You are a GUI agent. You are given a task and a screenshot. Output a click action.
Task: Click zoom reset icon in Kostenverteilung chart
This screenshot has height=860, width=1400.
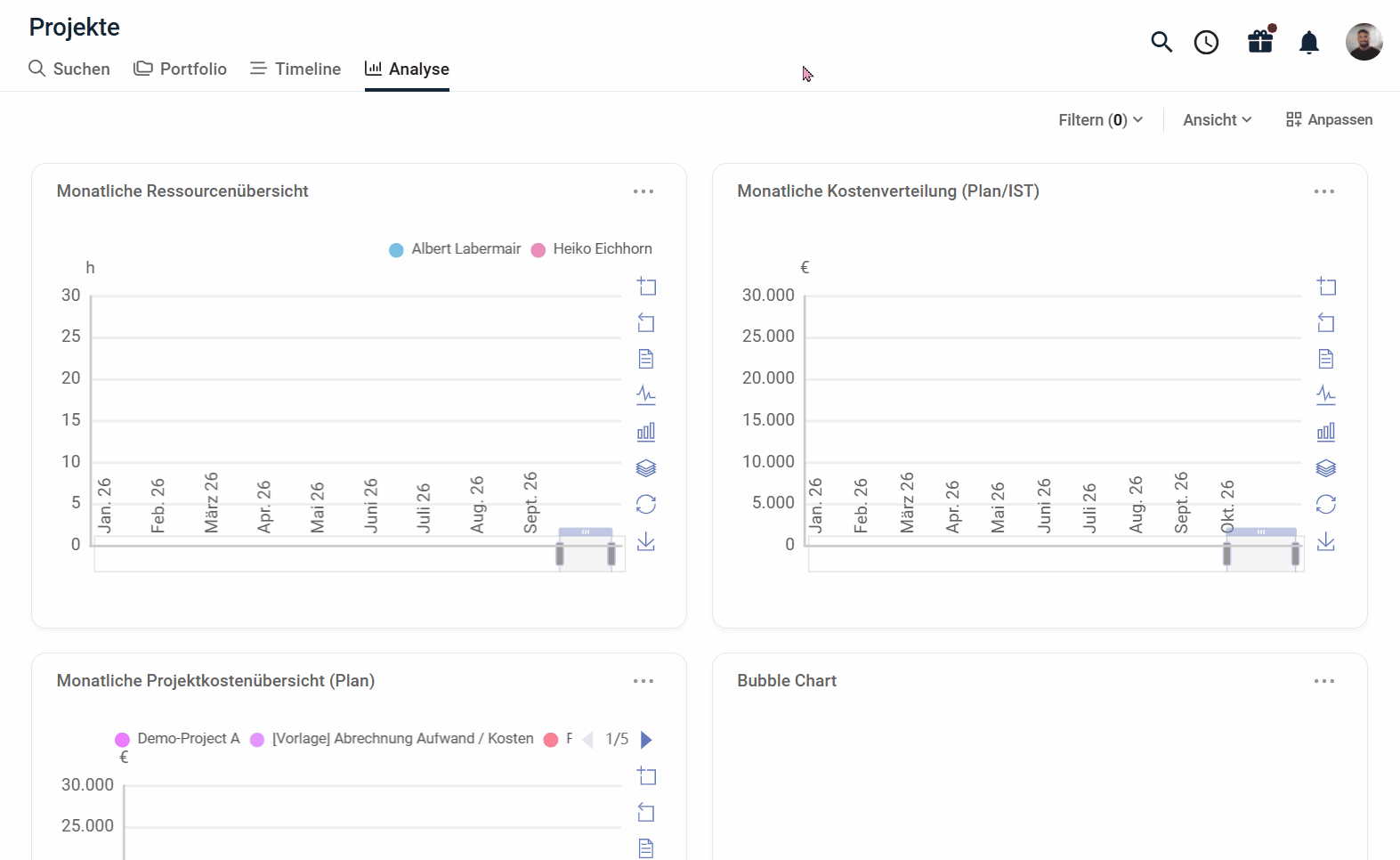coord(1326,322)
